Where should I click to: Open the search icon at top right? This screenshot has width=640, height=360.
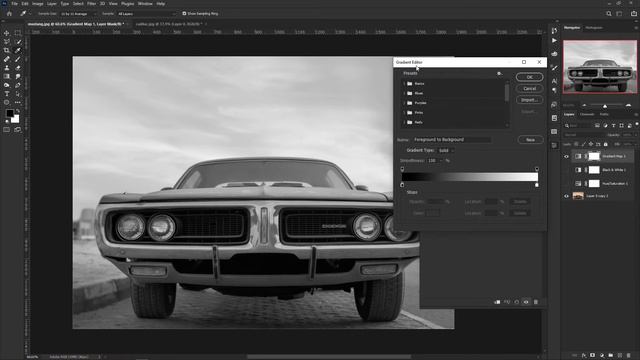point(609,13)
